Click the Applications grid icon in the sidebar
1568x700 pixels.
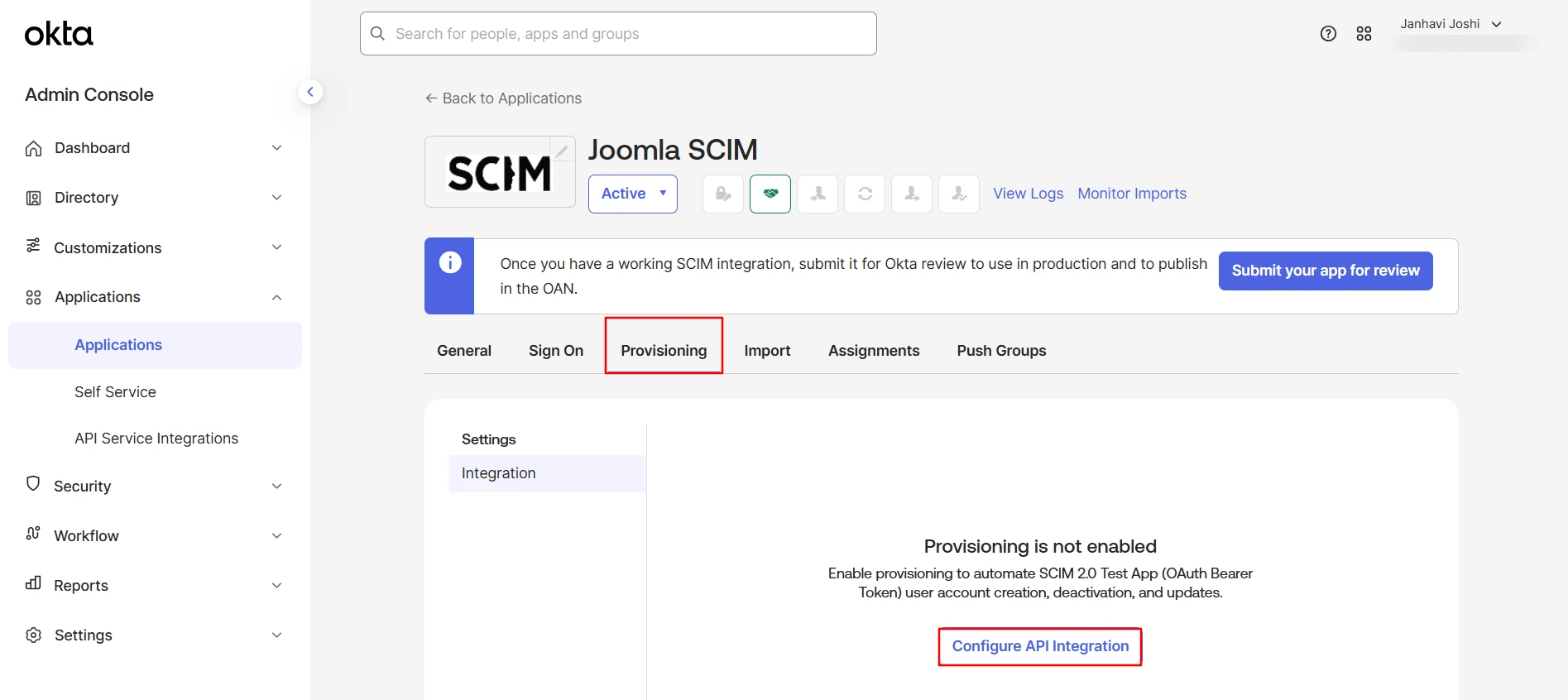point(33,297)
